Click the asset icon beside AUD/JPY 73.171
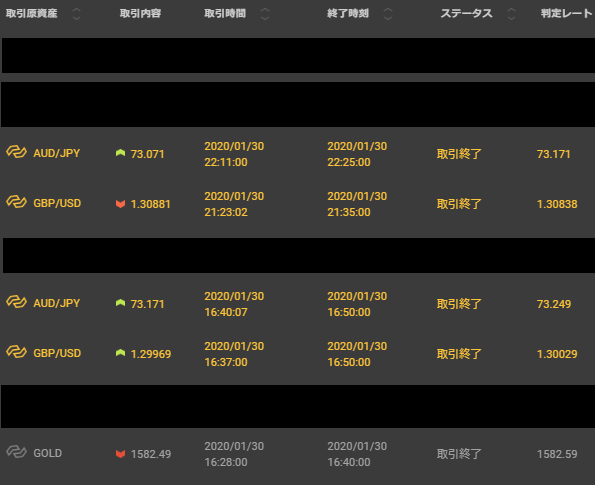The width and height of the screenshot is (595, 485). click(x=16, y=302)
